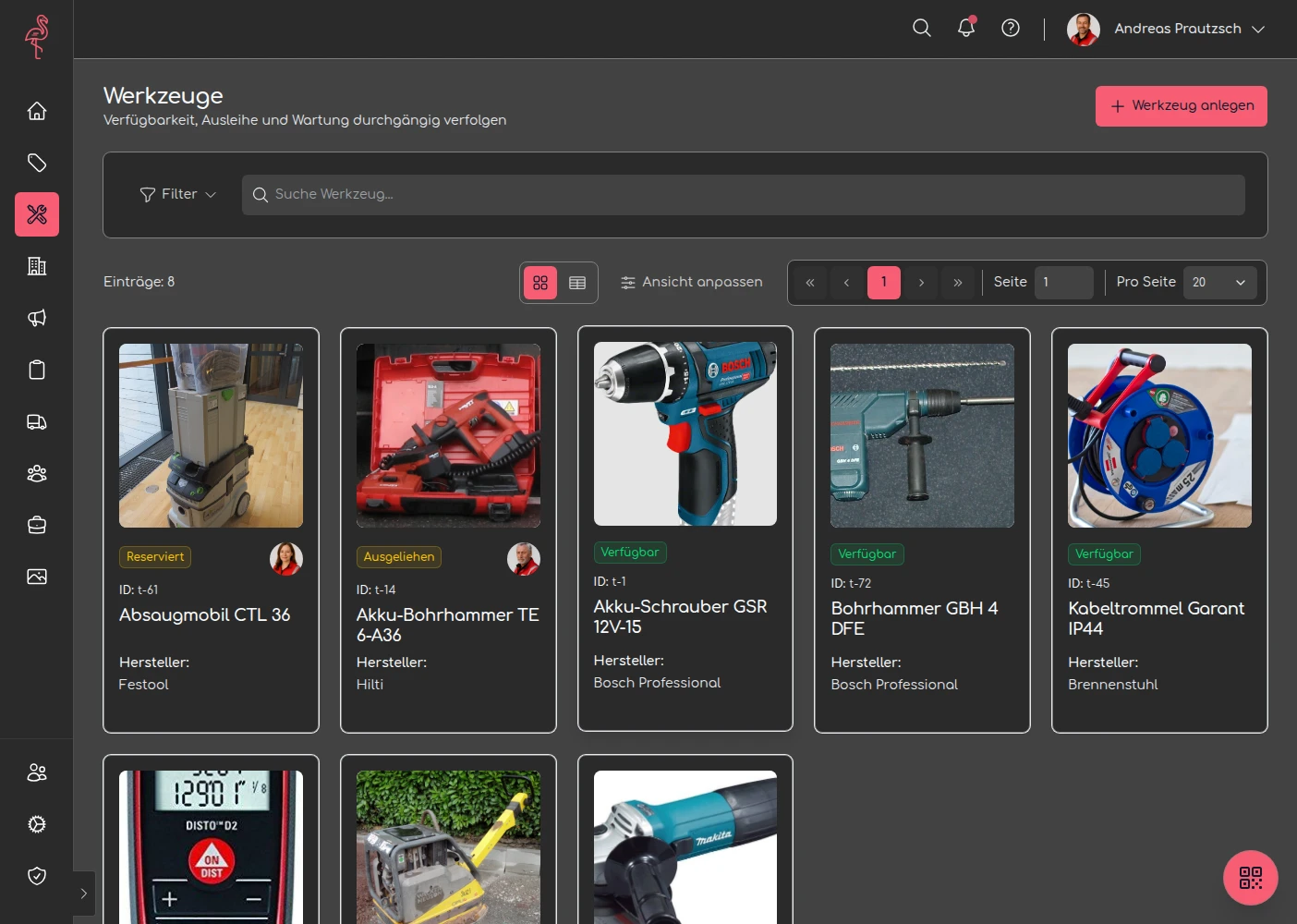Open the QR code scanner floating button
This screenshot has width=1297, height=924.
point(1251,878)
